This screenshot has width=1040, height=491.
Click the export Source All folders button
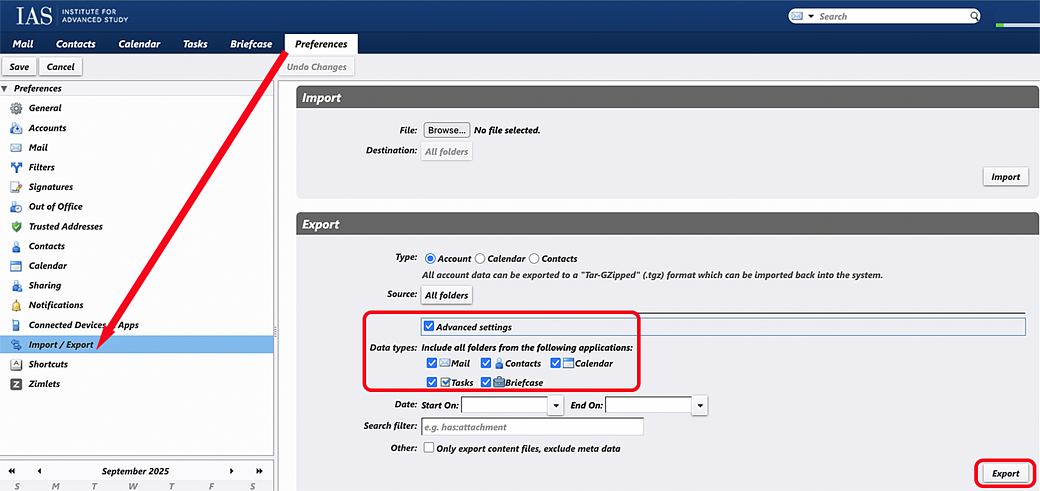tap(447, 295)
